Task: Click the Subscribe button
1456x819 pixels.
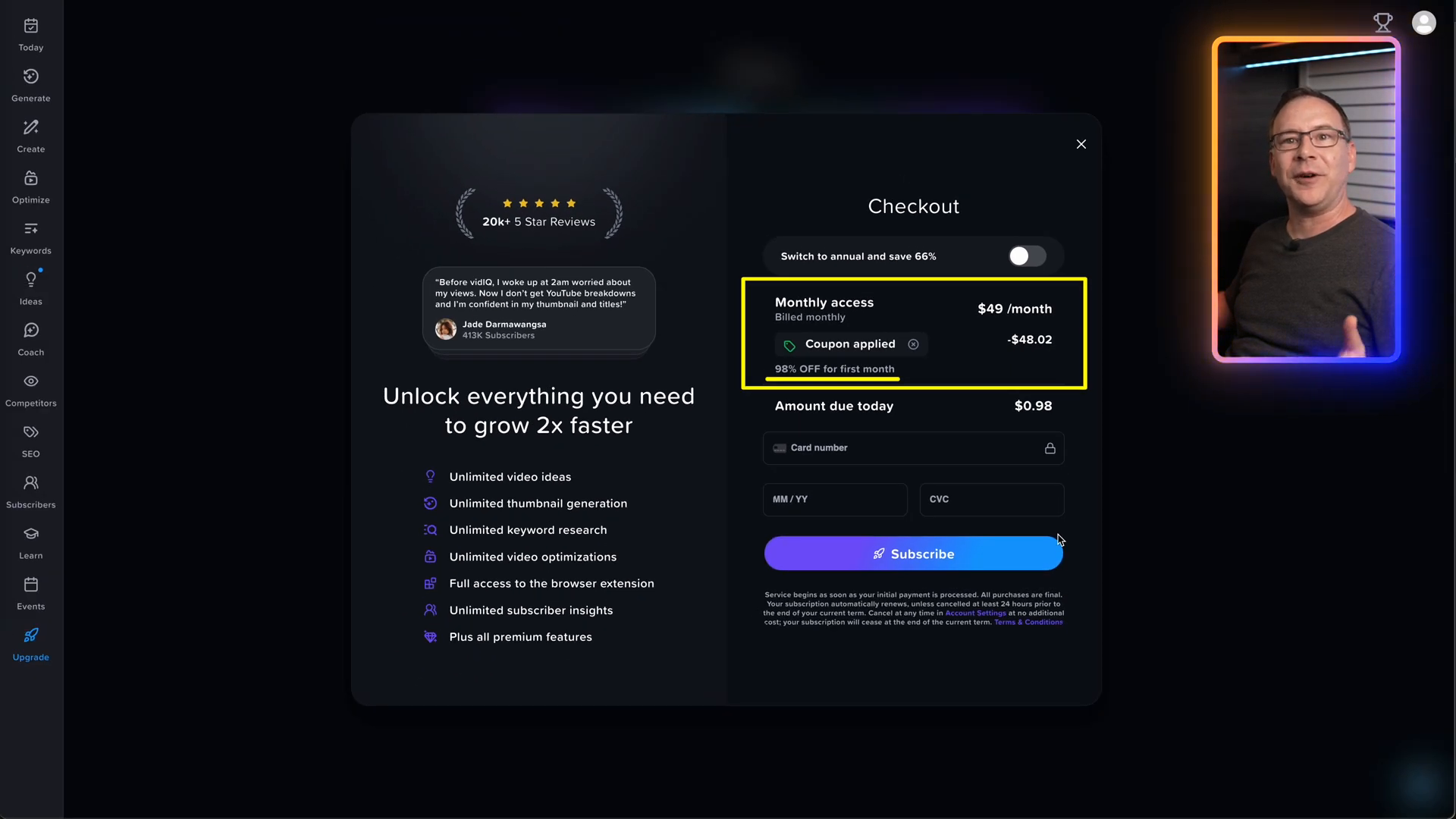Action: pyautogui.click(x=913, y=553)
